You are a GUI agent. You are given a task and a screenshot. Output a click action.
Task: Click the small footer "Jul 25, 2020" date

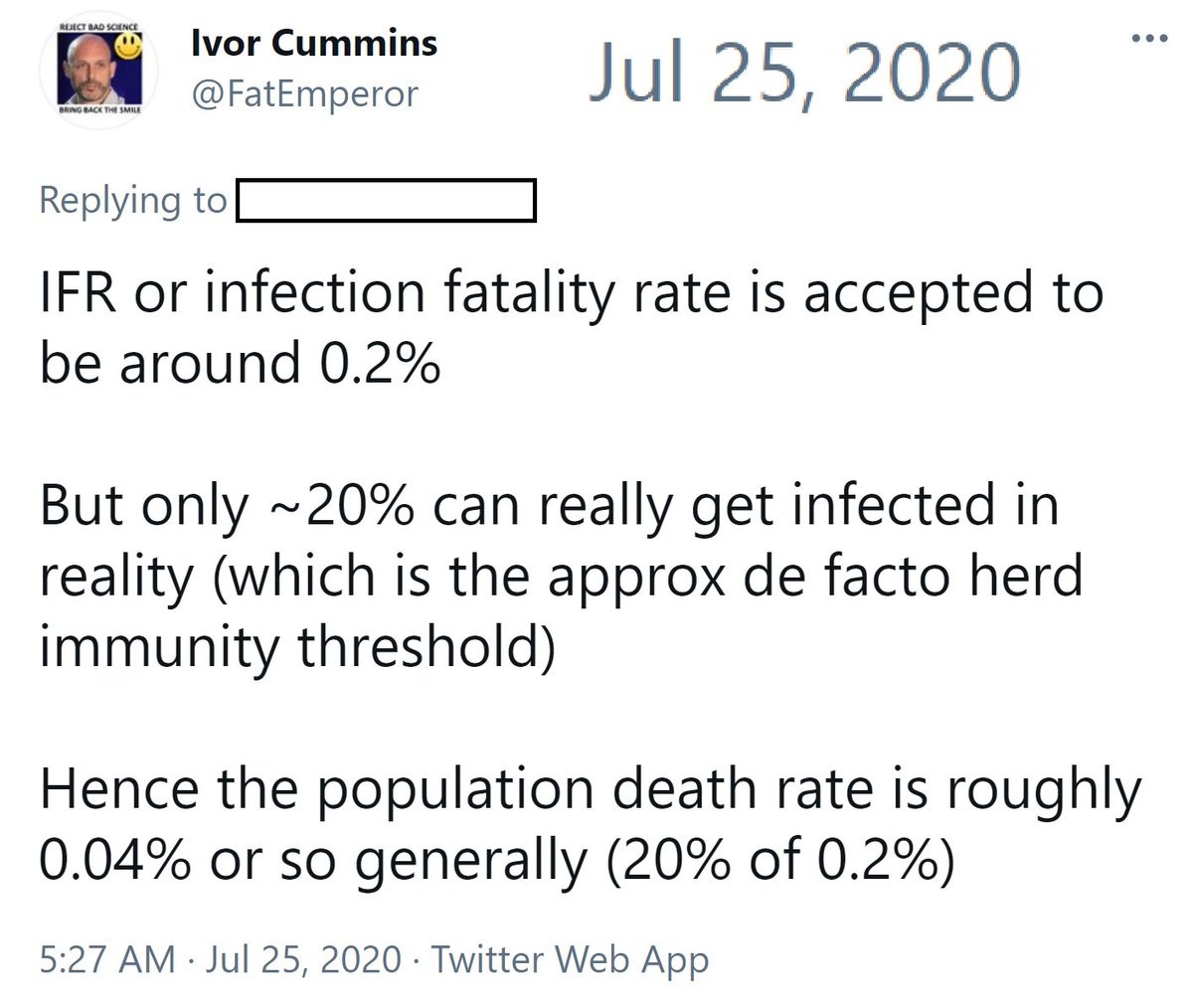coord(303,959)
